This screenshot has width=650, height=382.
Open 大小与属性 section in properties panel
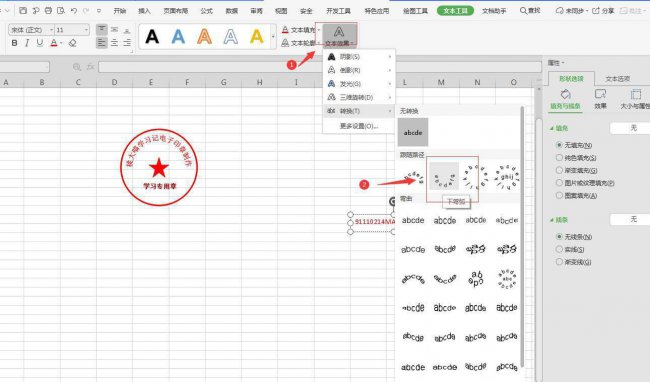point(635,99)
